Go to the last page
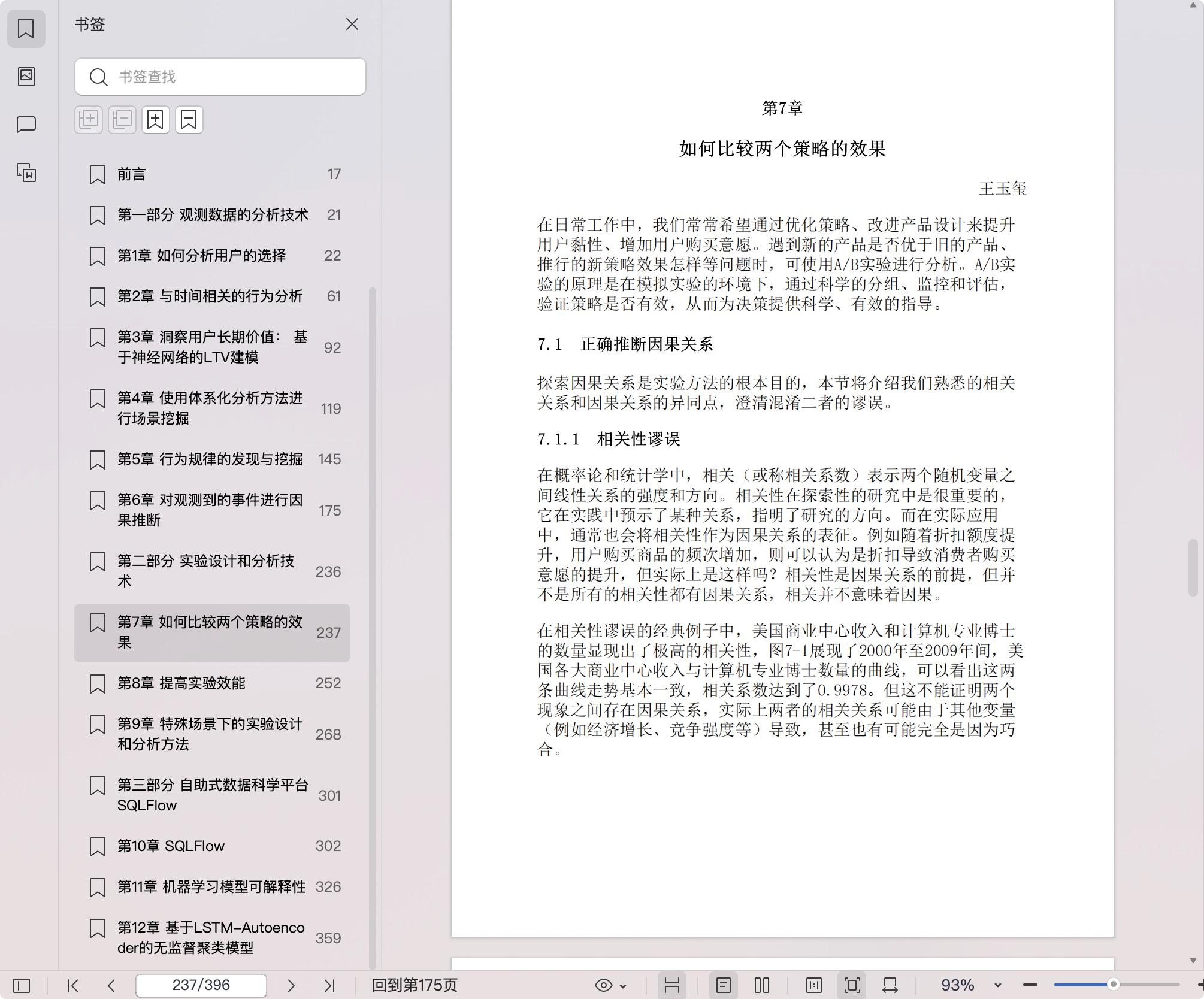The height and width of the screenshot is (999, 1204). click(329, 985)
